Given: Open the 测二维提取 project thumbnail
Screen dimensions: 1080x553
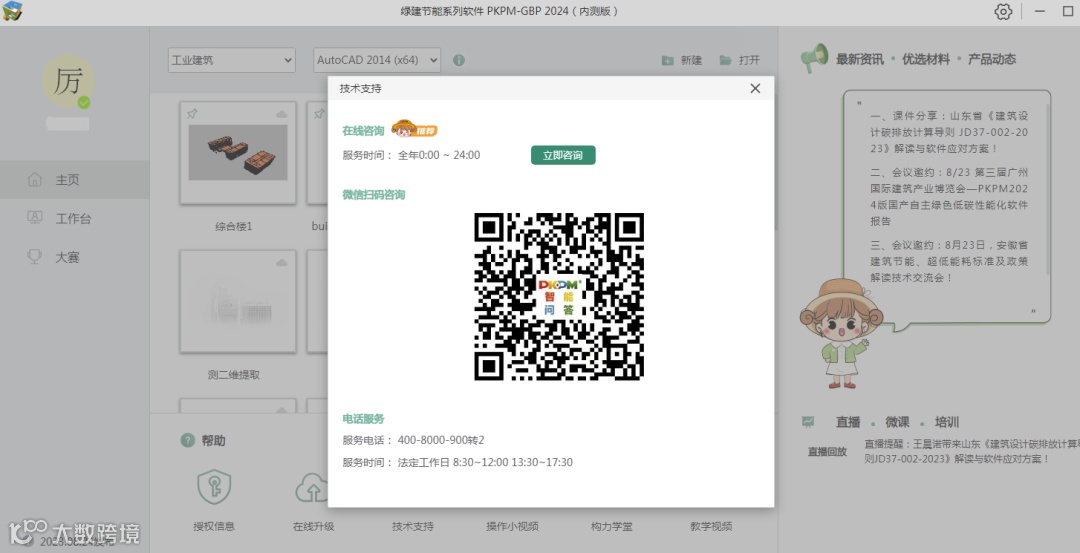Looking at the screenshot, I should click(238, 302).
